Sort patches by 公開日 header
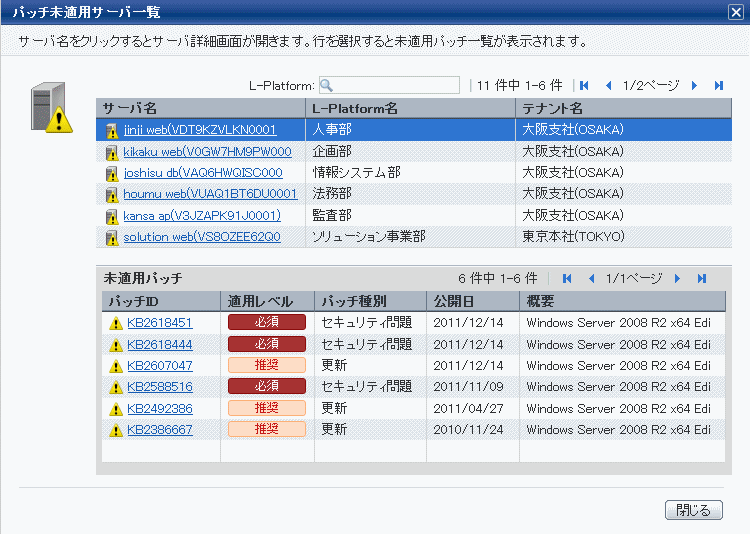The image size is (750, 534). point(473,301)
